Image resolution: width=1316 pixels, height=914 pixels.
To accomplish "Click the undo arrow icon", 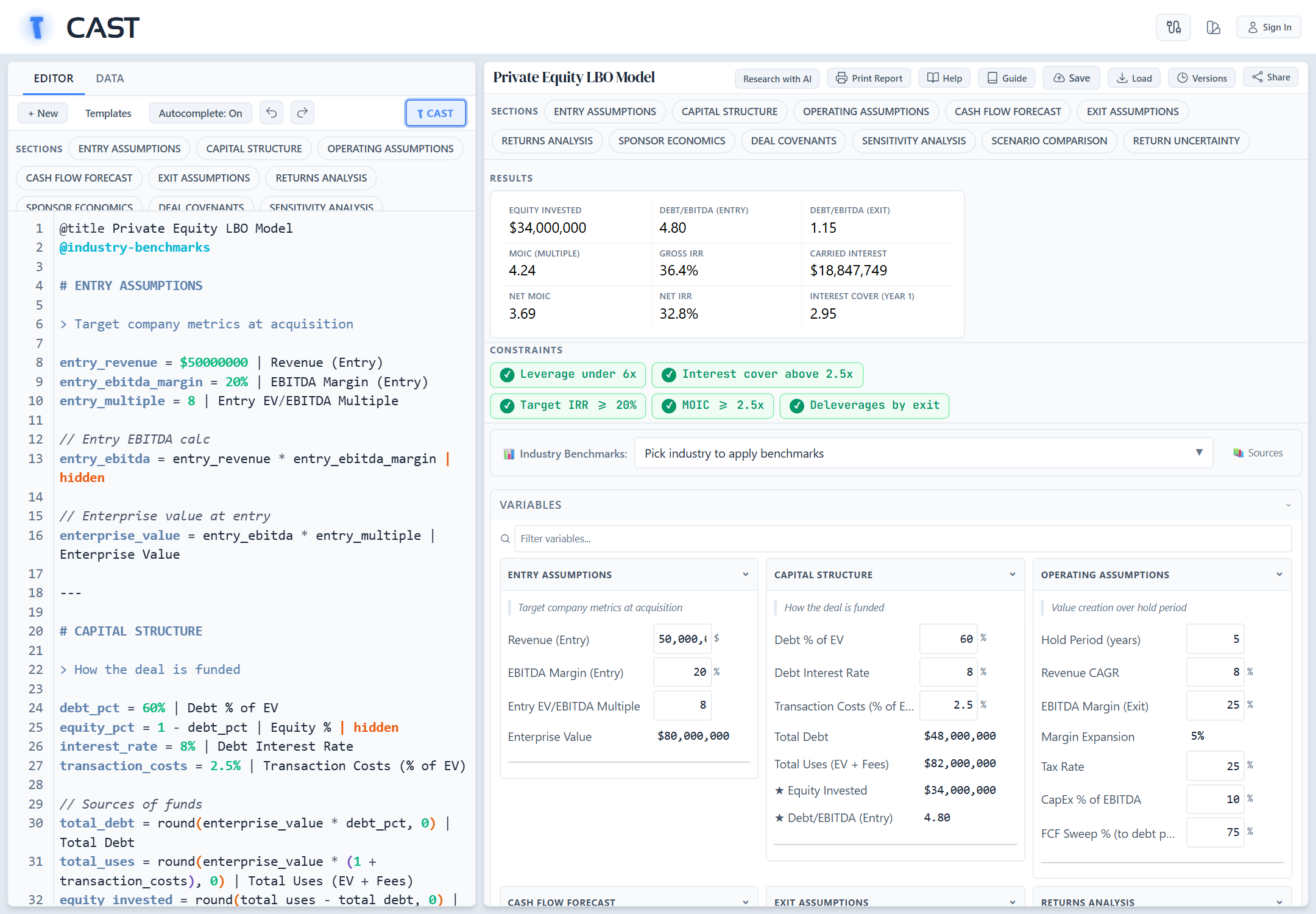I will 272,113.
